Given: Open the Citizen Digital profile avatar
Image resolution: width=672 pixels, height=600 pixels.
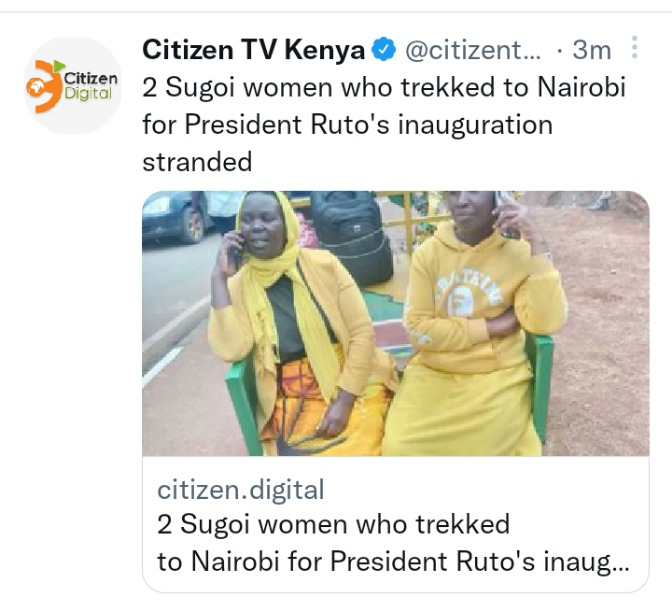Looking at the screenshot, I should (x=73, y=86).
